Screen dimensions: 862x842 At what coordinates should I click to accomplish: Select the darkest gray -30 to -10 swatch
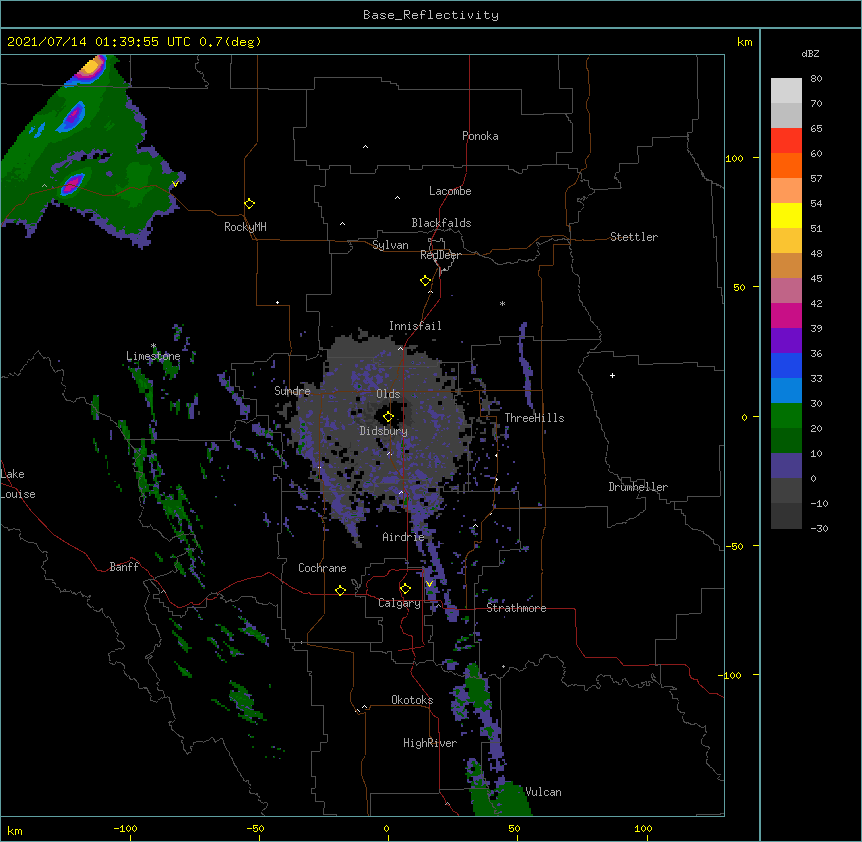[786, 516]
